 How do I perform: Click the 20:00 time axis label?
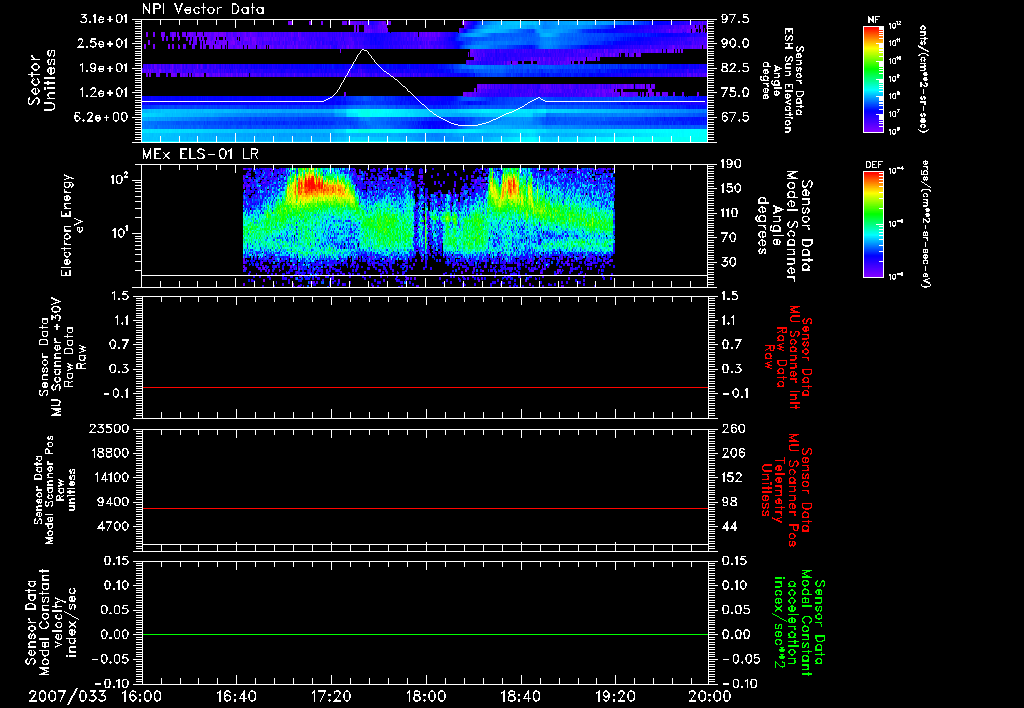click(x=710, y=696)
